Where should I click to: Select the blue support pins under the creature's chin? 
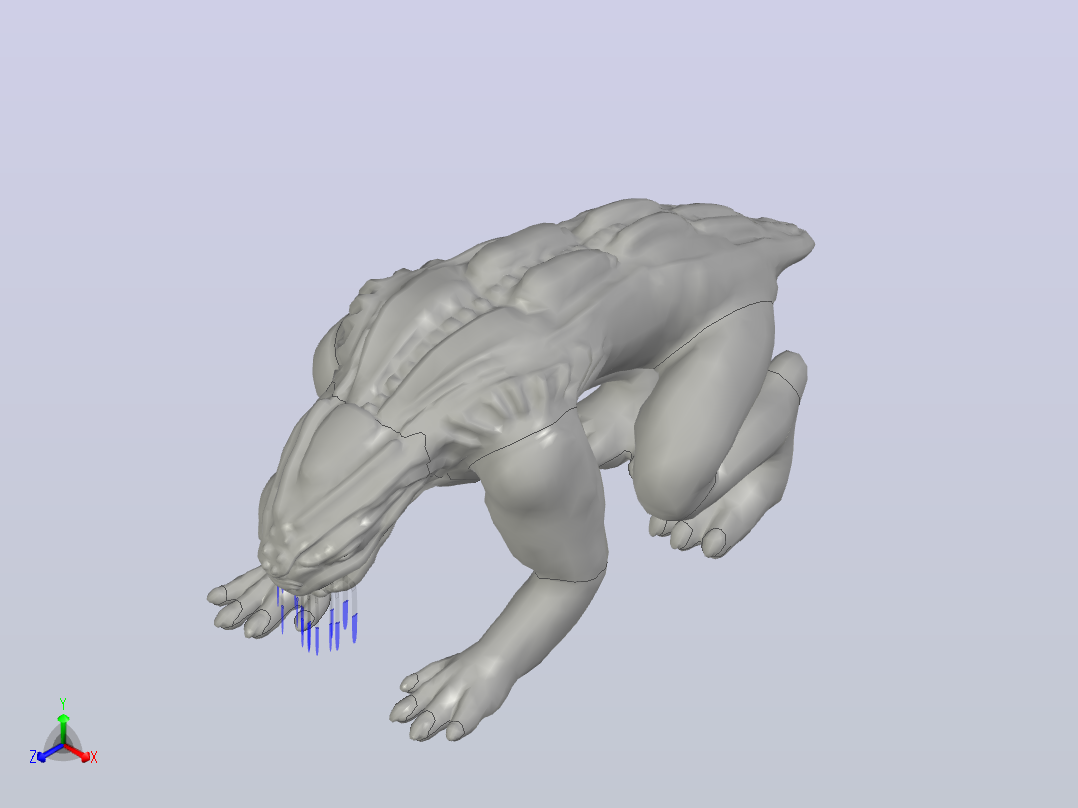click(316, 621)
